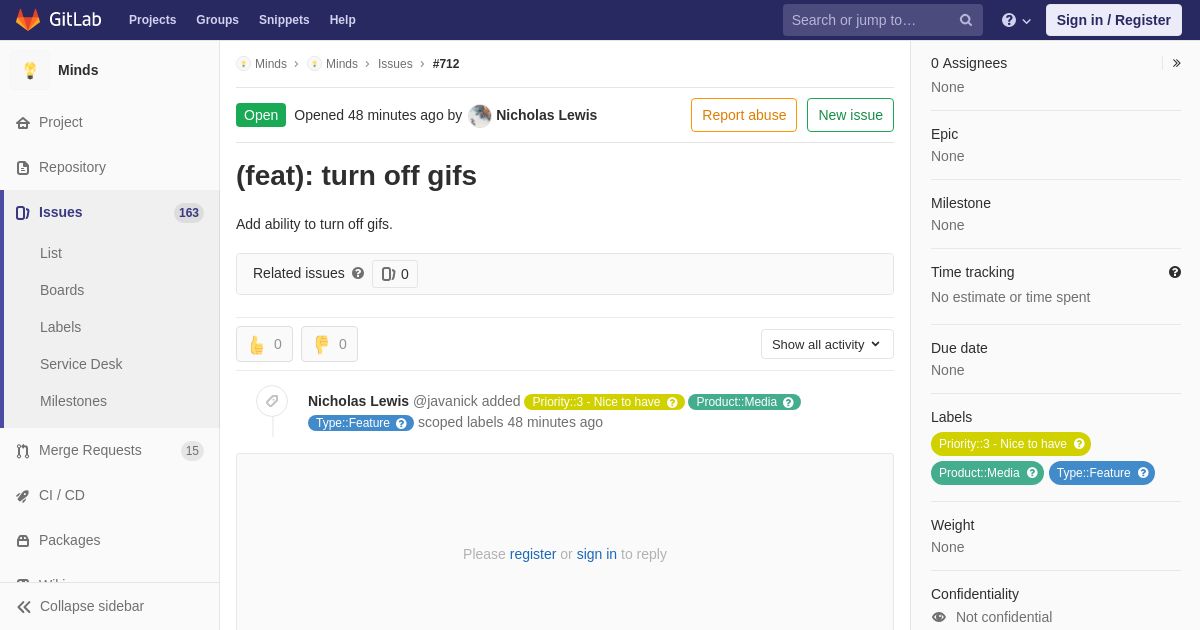The width and height of the screenshot is (1200, 630).
Task: Open Labels in Issues submenu
Action: click(60, 327)
